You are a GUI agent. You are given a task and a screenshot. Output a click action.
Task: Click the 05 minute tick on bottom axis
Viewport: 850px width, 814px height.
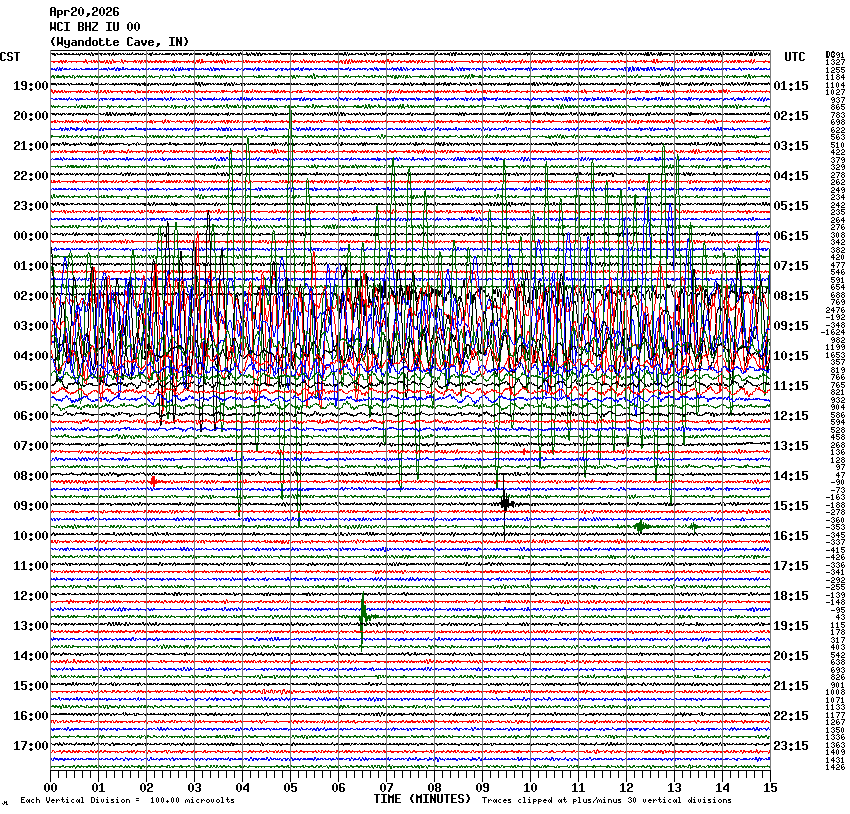click(x=290, y=788)
